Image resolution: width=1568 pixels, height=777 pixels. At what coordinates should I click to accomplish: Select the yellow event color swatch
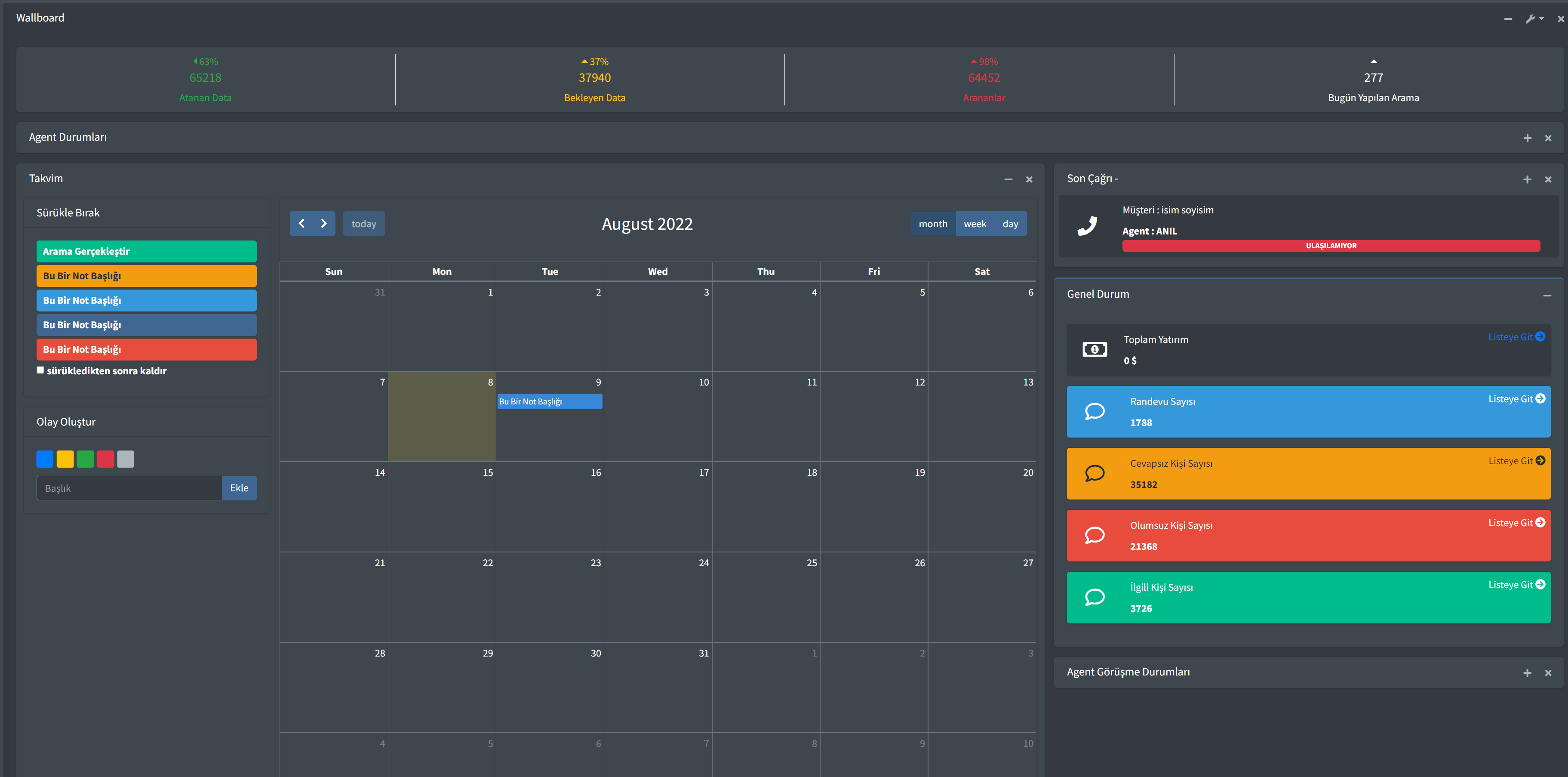pyautogui.click(x=65, y=459)
